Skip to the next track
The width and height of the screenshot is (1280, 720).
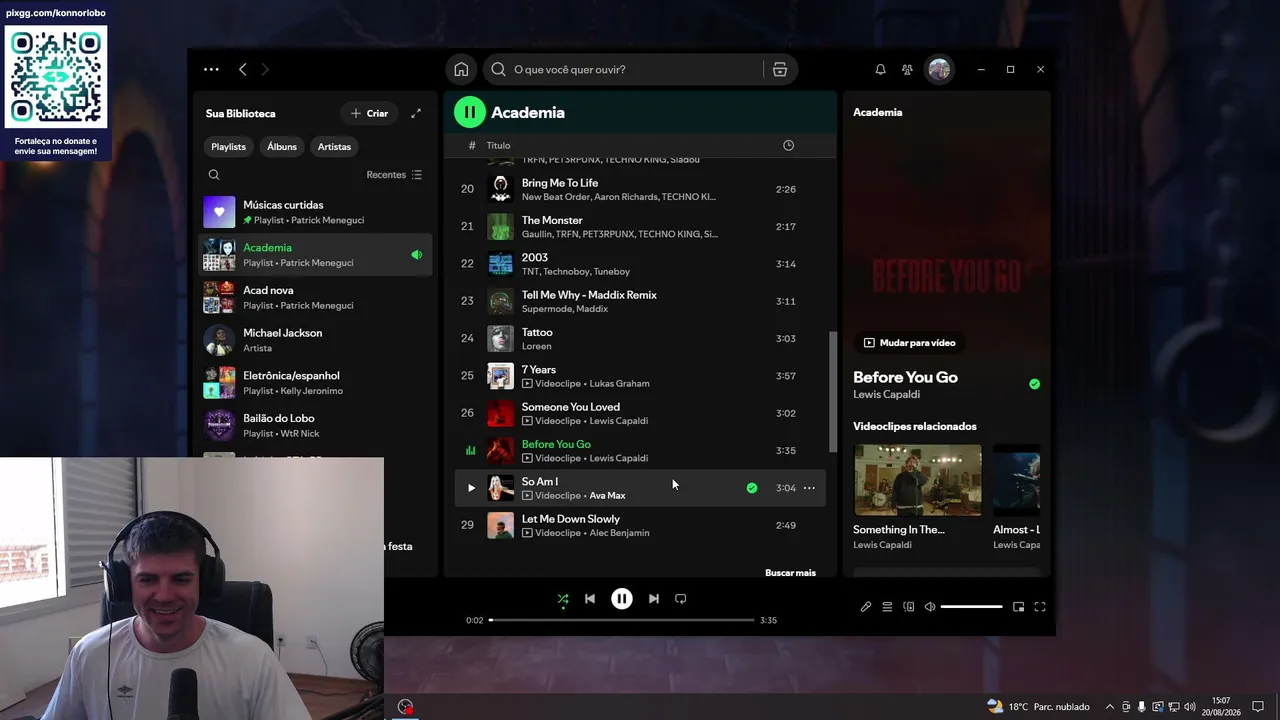coord(654,599)
